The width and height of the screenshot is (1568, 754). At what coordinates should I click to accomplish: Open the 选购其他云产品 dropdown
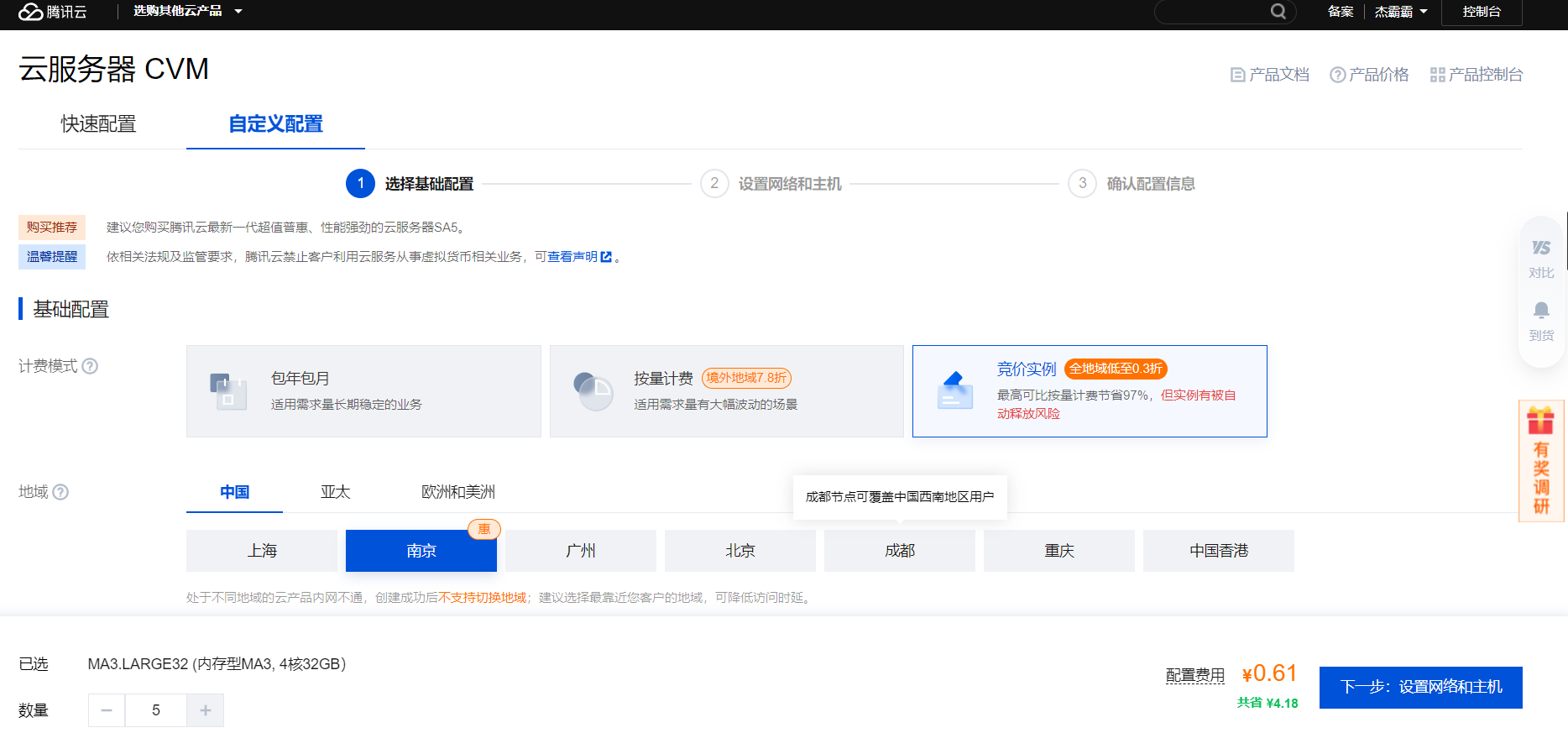pos(188,11)
